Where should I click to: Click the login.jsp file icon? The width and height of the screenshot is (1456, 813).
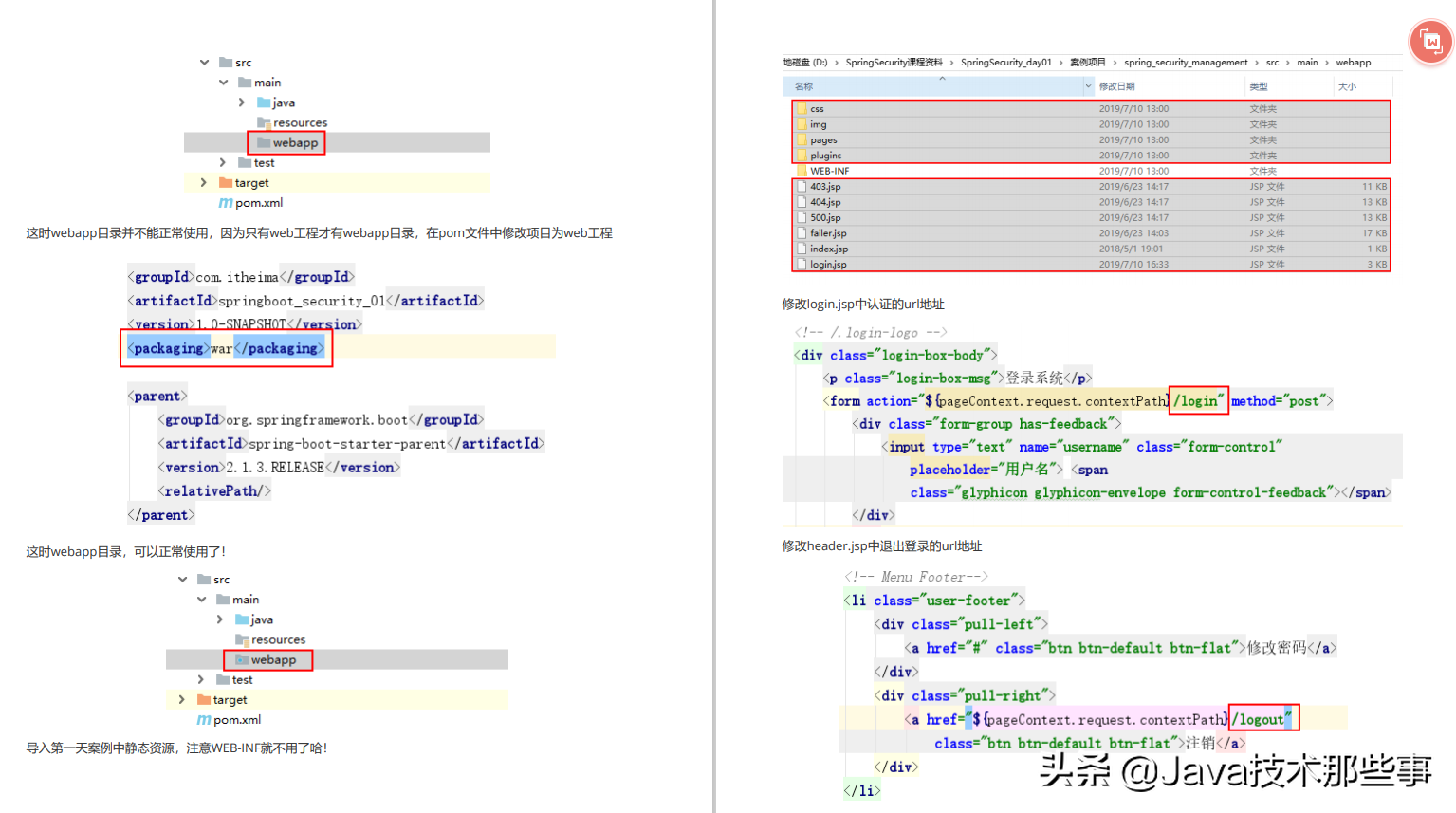[802, 264]
